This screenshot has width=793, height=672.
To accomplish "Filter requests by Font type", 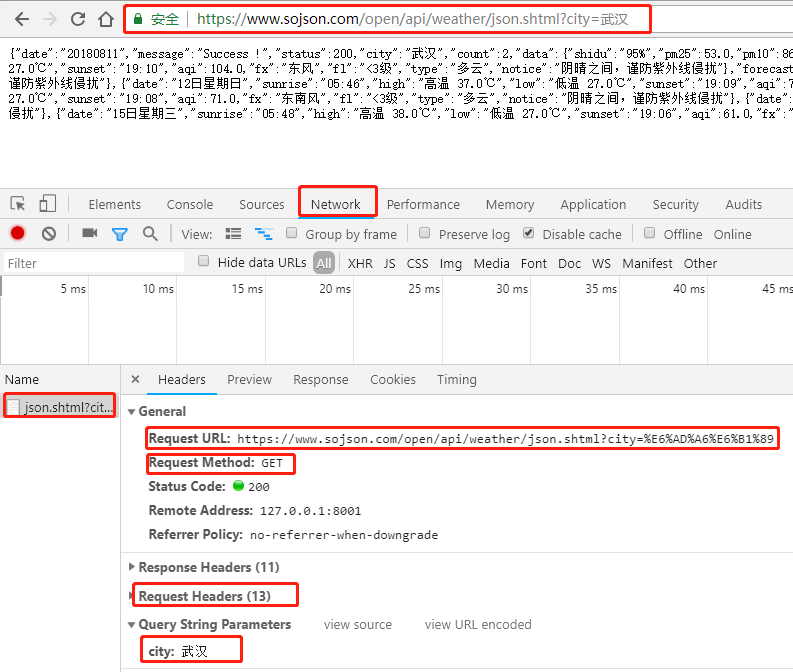I will 534,263.
